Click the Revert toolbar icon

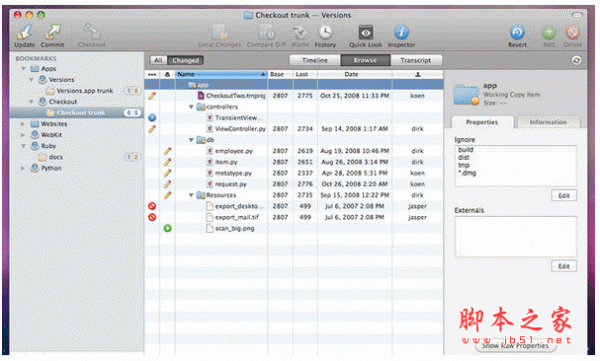point(517,33)
